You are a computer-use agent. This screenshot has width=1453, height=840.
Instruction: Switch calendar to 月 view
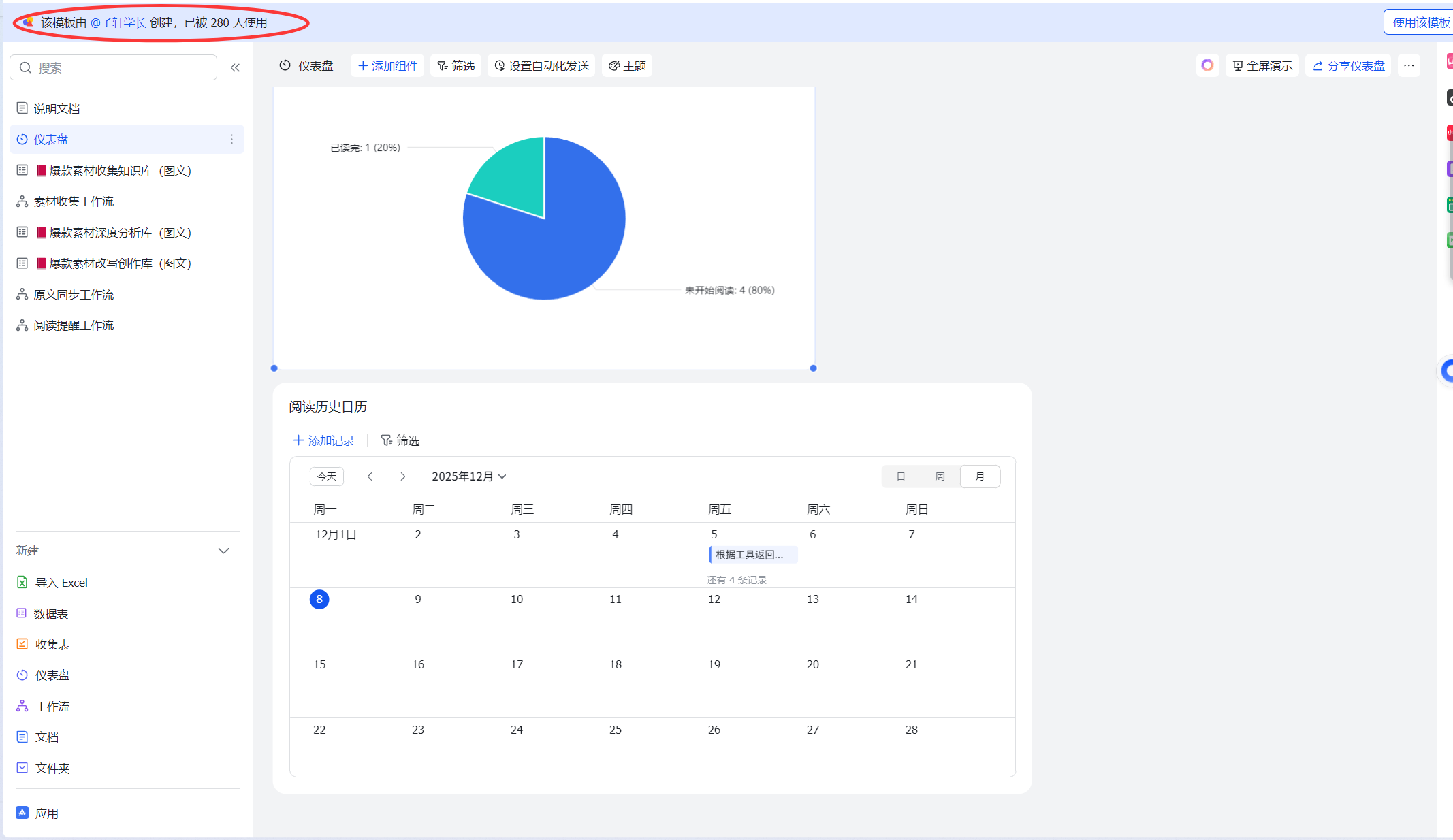click(x=980, y=476)
